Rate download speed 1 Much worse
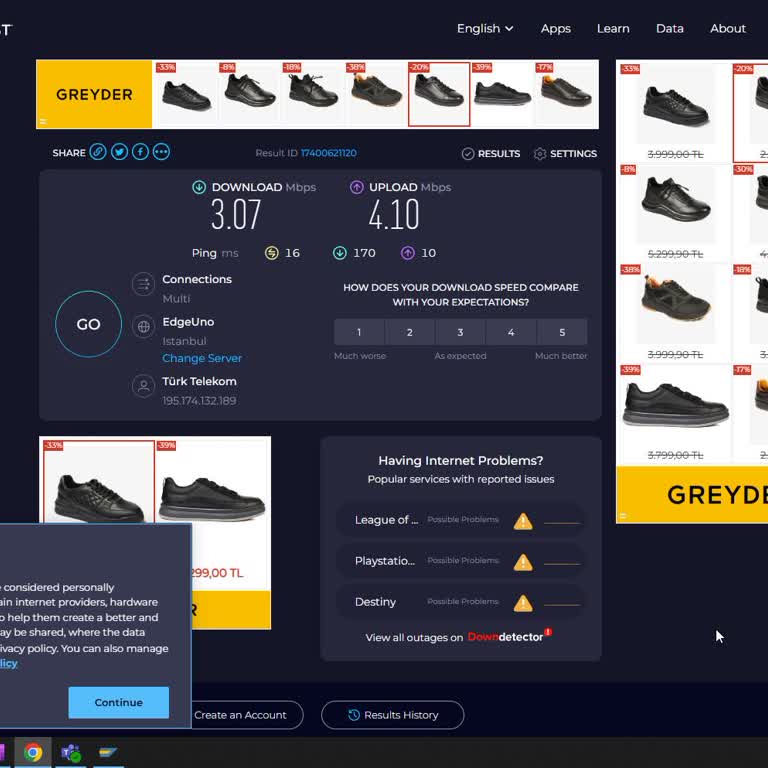This screenshot has width=768, height=768. (359, 332)
